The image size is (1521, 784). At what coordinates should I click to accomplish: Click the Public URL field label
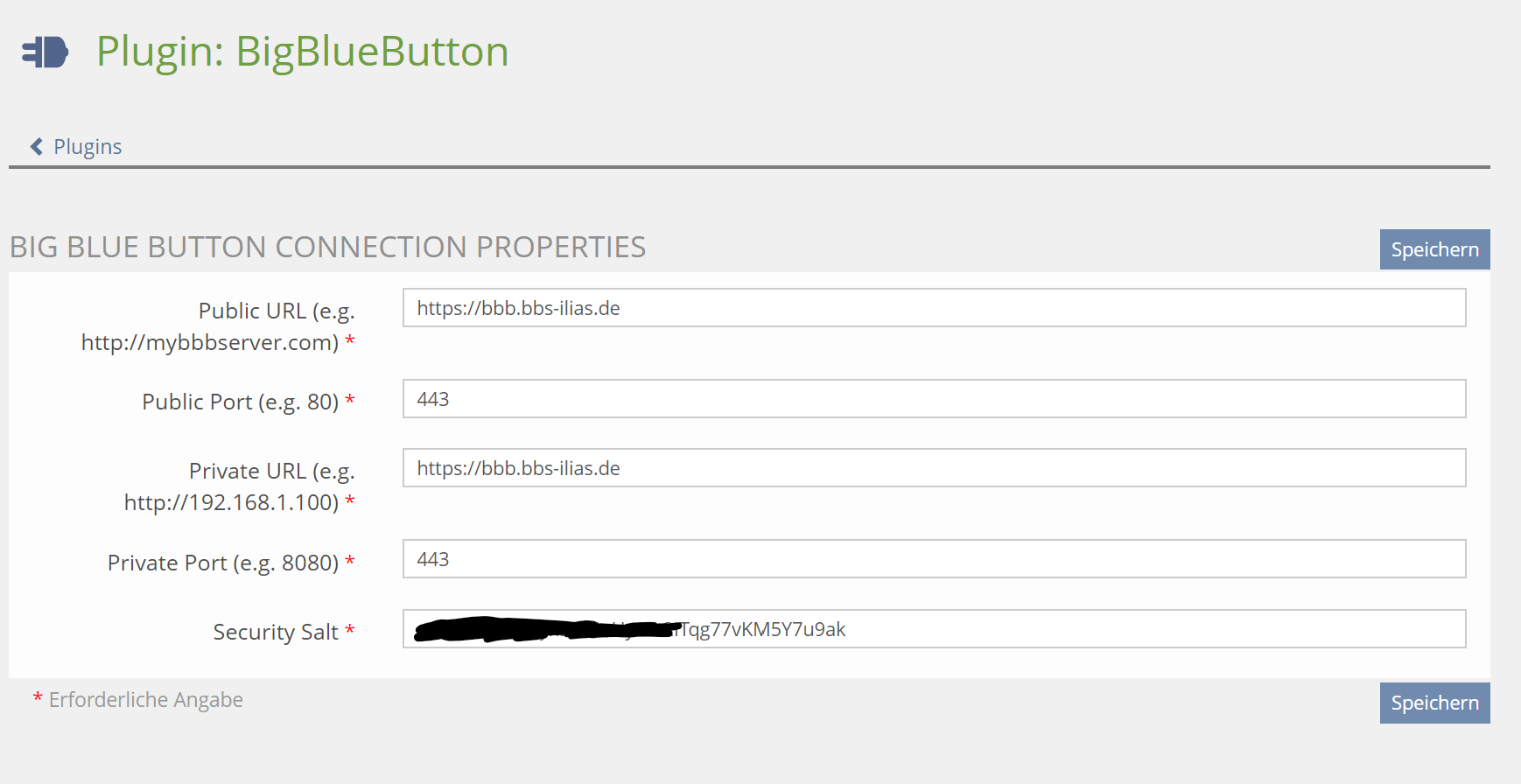click(x=218, y=326)
